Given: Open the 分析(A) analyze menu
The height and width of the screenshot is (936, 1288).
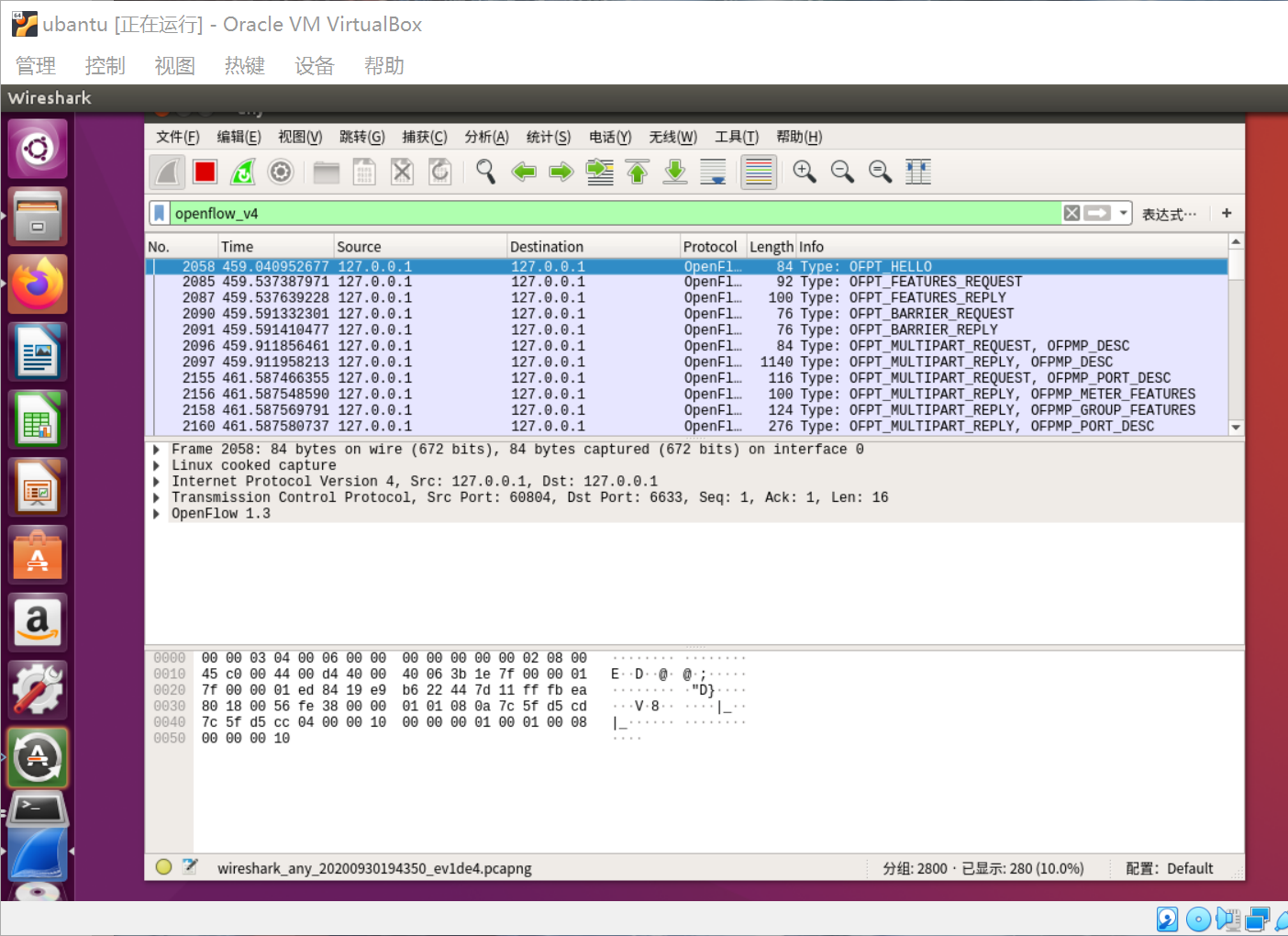Looking at the screenshot, I should tap(486, 137).
